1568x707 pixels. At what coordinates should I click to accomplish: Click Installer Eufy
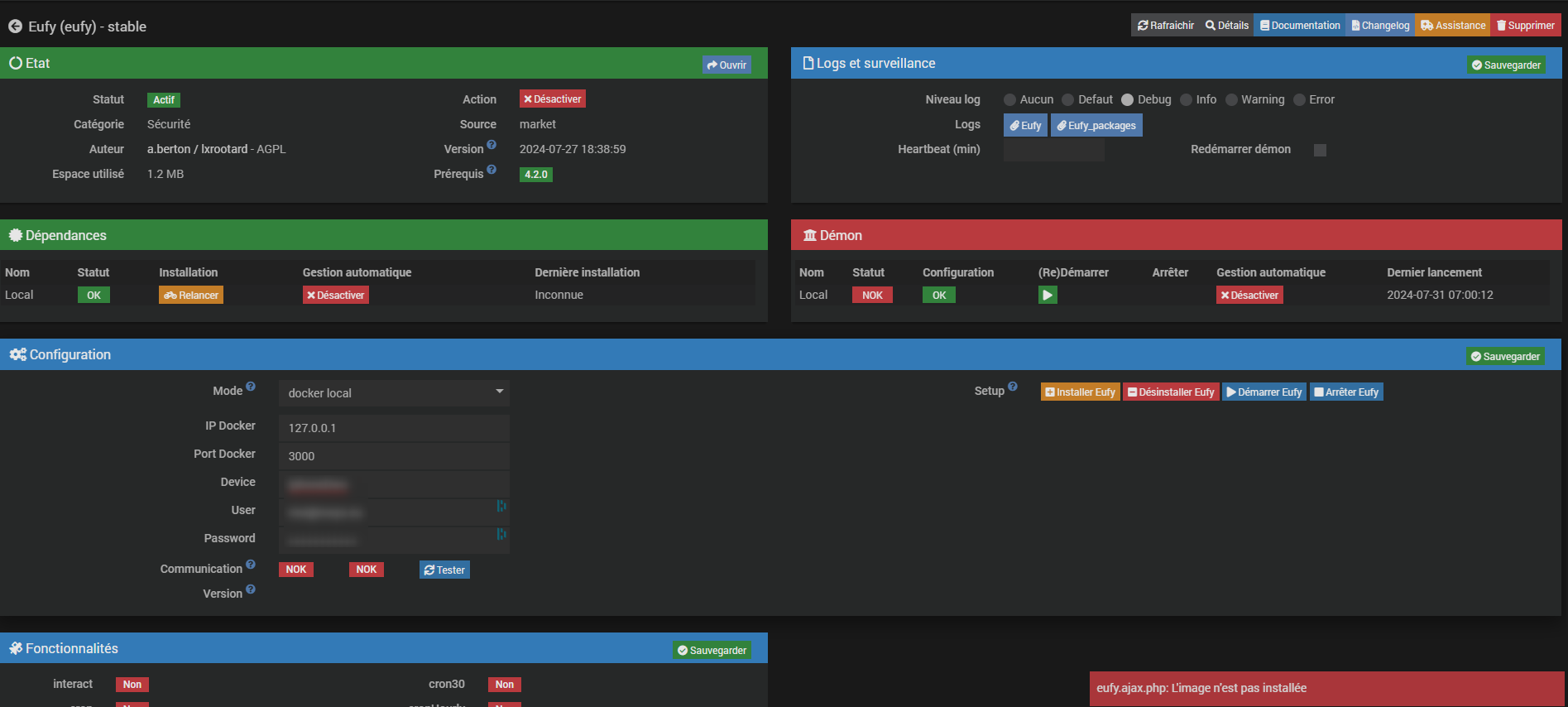coord(1080,392)
